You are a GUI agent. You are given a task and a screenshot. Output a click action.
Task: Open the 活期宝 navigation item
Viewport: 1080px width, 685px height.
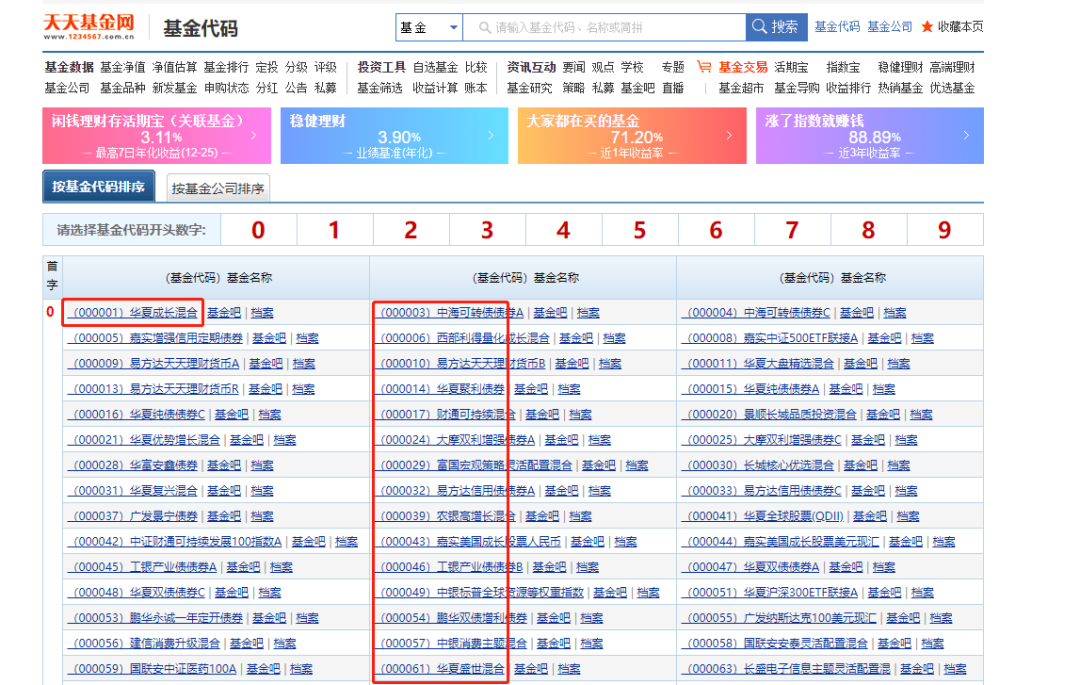point(791,67)
